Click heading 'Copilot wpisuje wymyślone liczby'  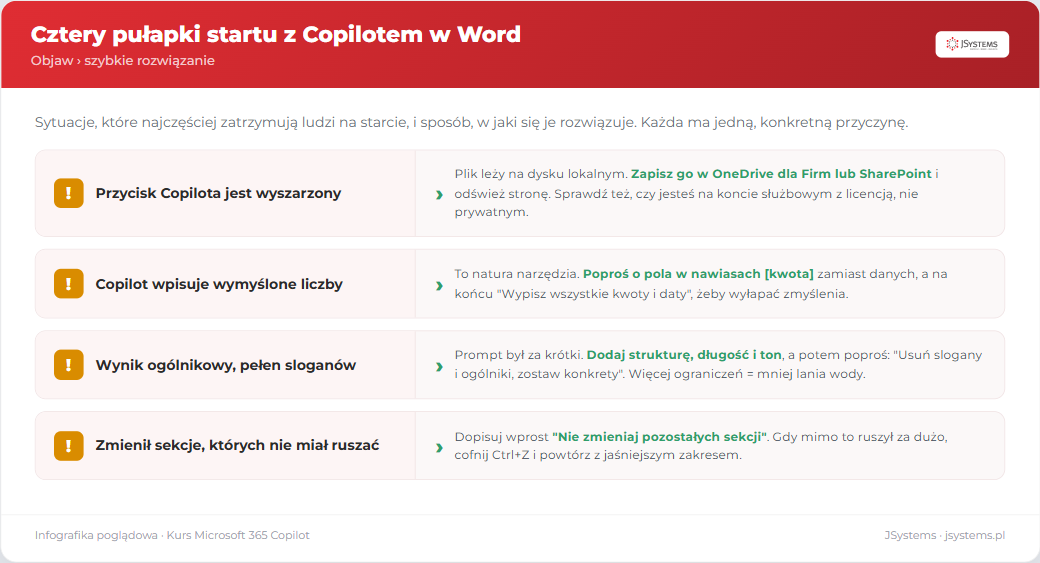click(x=219, y=284)
